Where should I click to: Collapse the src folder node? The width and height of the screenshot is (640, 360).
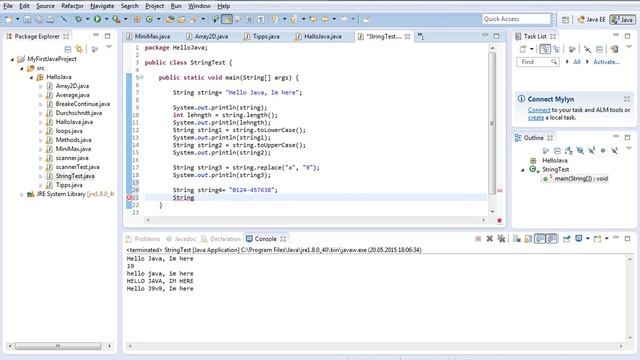22,68
